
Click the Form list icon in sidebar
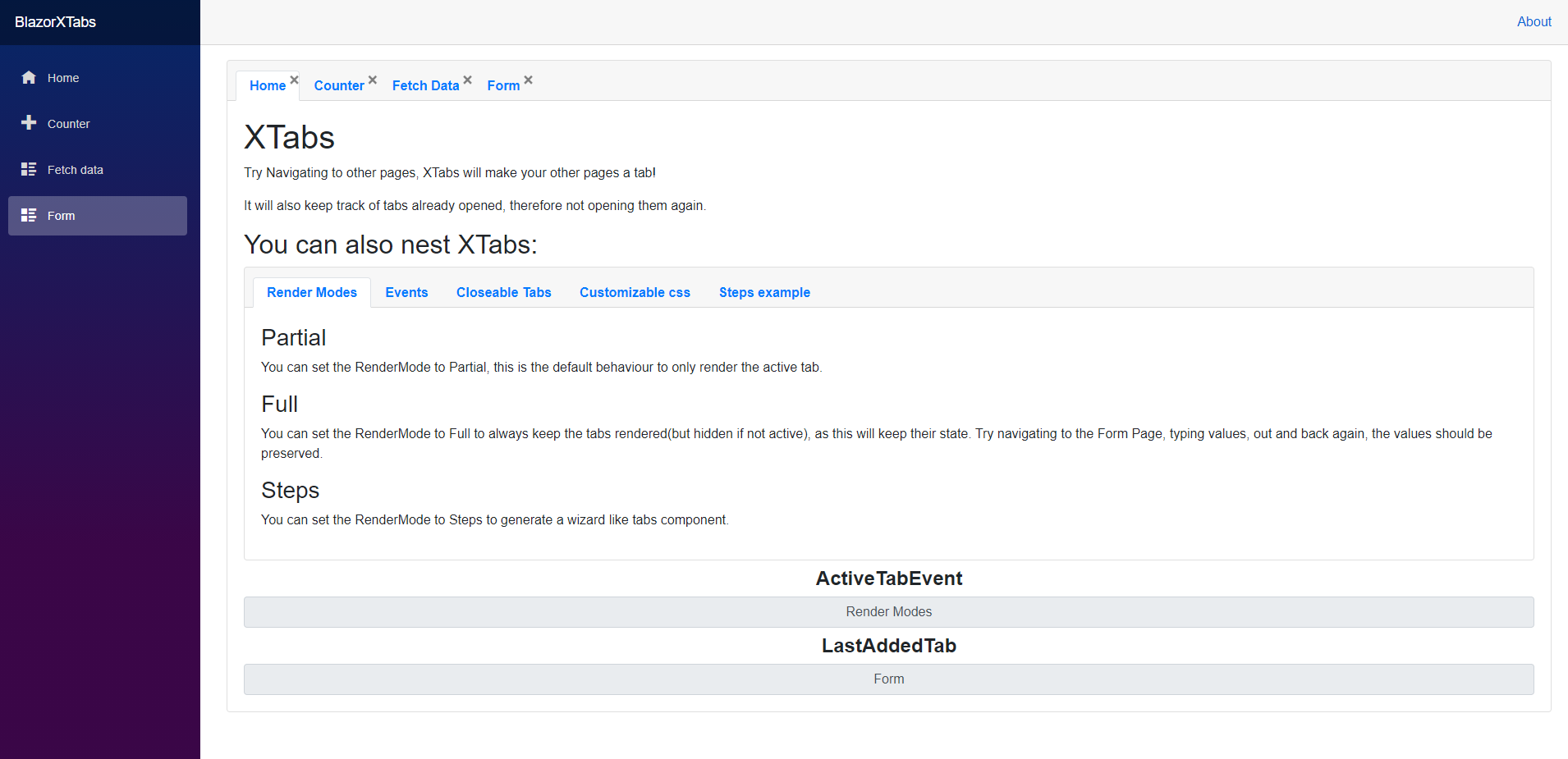coord(29,215)
